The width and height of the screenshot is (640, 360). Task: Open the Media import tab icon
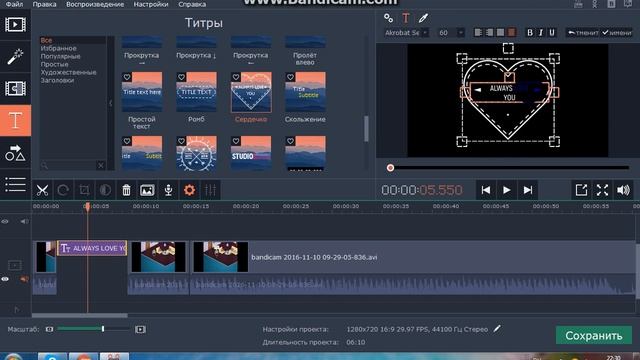15,24
